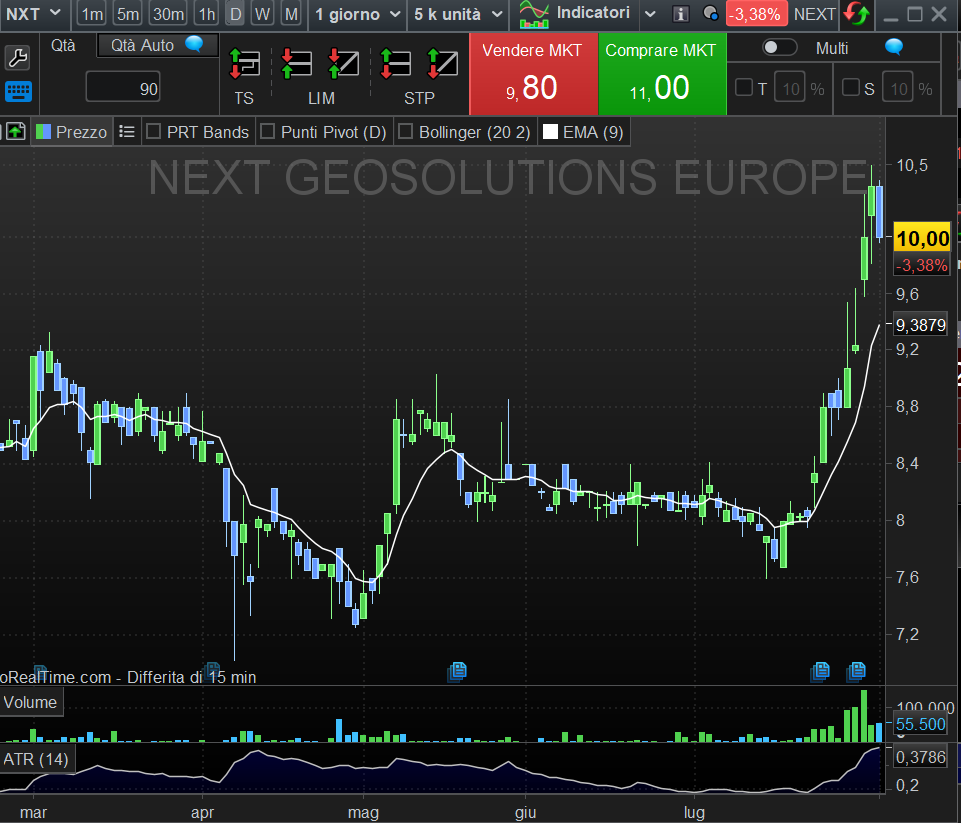Open the 1 giorno timeframe dropdown
The height and width of the screenshot is (823, 961).
358,14
